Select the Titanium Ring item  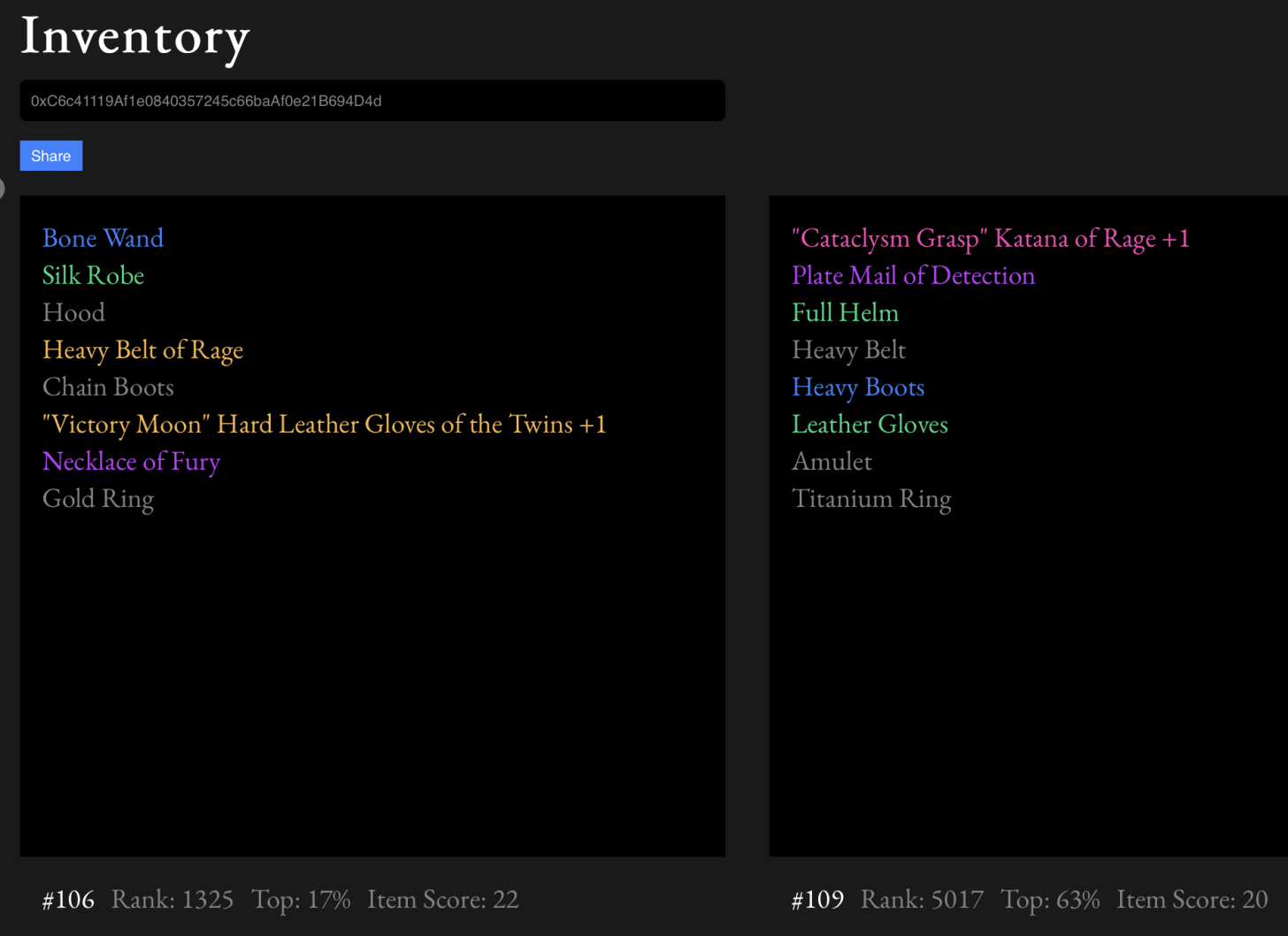pyautogui.click(x=871, y=498)
